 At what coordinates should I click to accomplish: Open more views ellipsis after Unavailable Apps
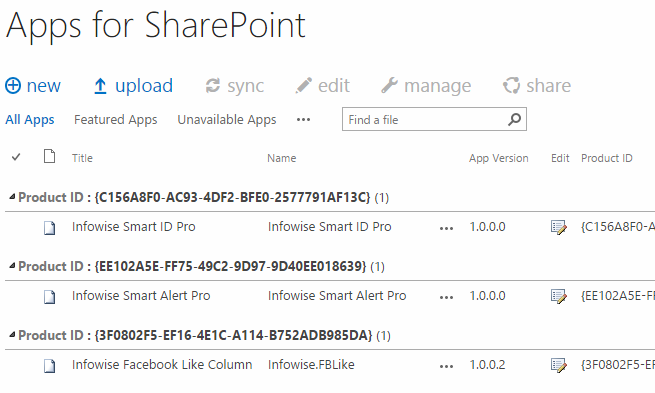(x=303, y=120)
